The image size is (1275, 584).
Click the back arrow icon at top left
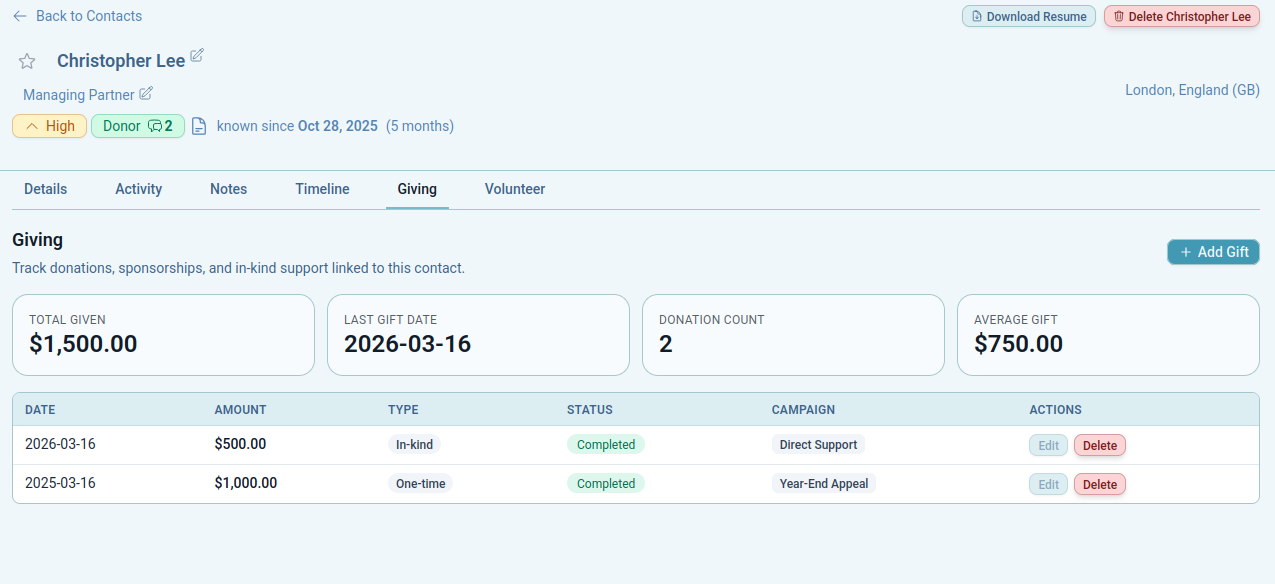click(20, 16)
